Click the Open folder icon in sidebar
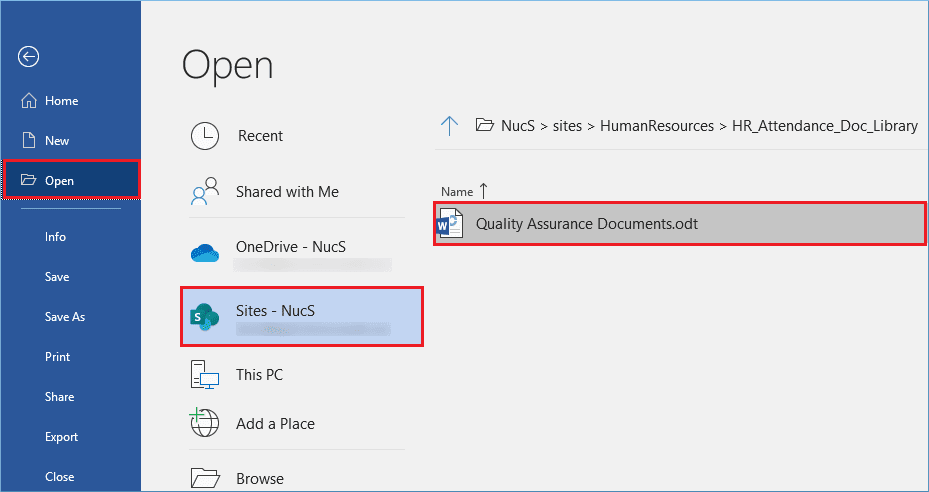This screenshot has height=492, width=929. tap(28, 180)
